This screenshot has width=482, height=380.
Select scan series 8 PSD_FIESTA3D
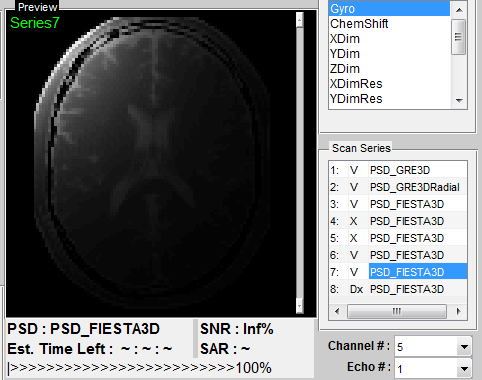coord(398,289)
